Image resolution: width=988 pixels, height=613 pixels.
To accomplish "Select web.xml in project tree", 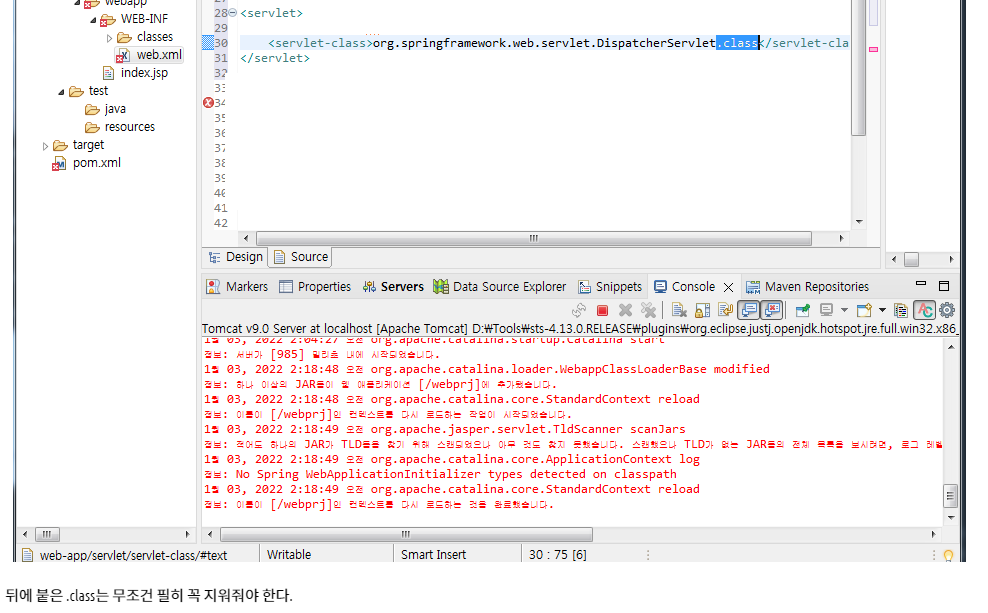I will click(159, 55).
